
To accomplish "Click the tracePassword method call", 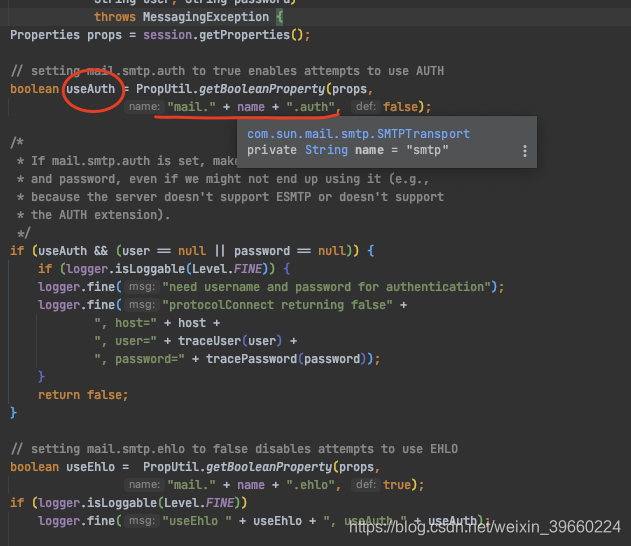I will [252, 359].
